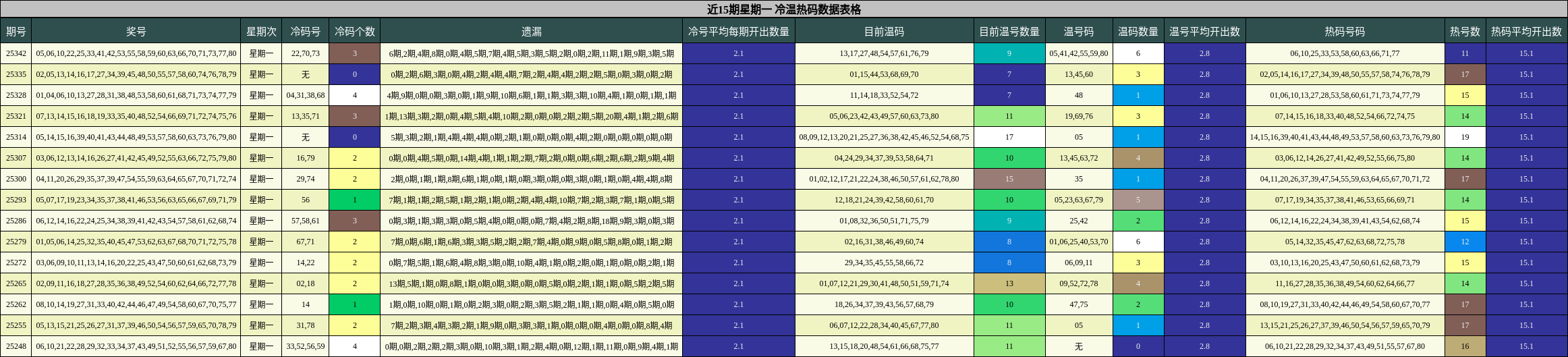Click warm codes cell 02,16,31,38,46,49,60,74
The image size is (1568, 357).
tap(884, 242)
